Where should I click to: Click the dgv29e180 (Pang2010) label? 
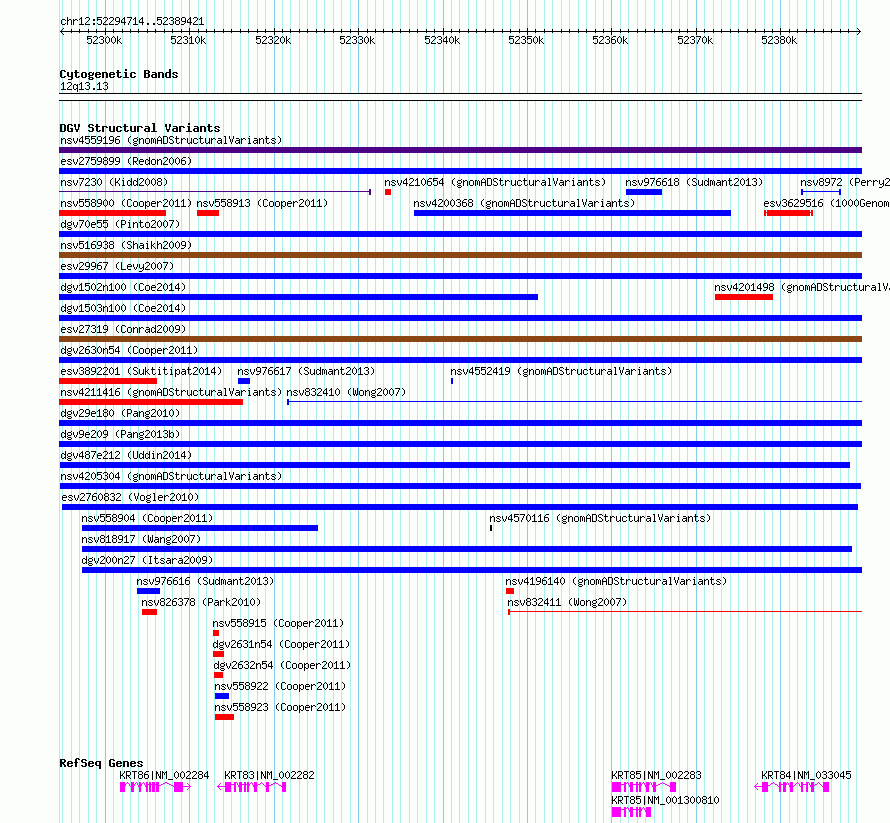click(120, 413)
